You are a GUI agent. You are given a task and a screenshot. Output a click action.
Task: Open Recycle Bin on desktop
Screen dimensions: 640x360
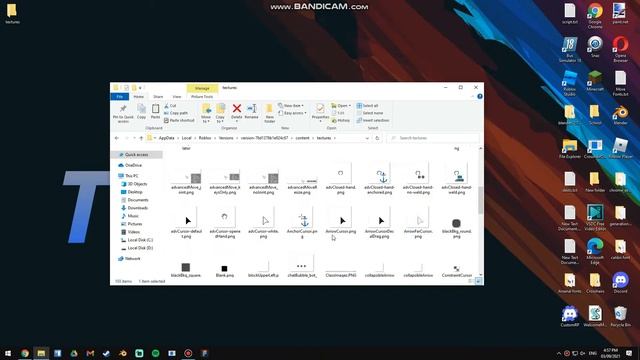620,316
